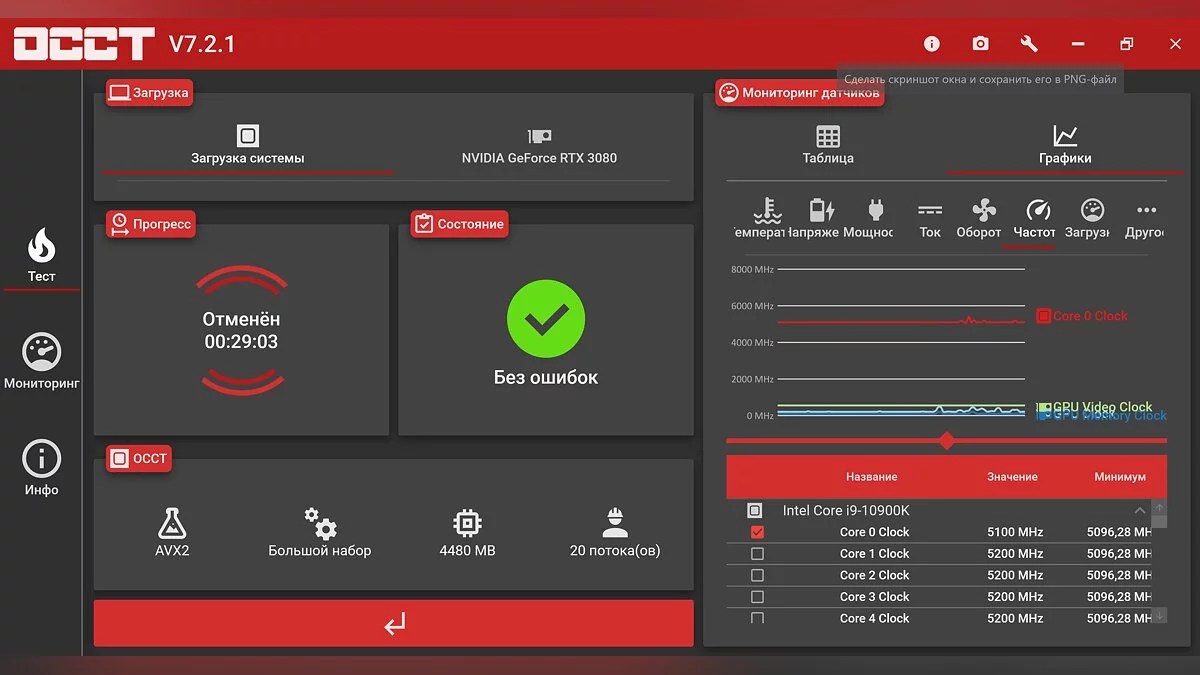Click the Состояние panel label
1200x675 pixels.
click(x=459, y=224)
